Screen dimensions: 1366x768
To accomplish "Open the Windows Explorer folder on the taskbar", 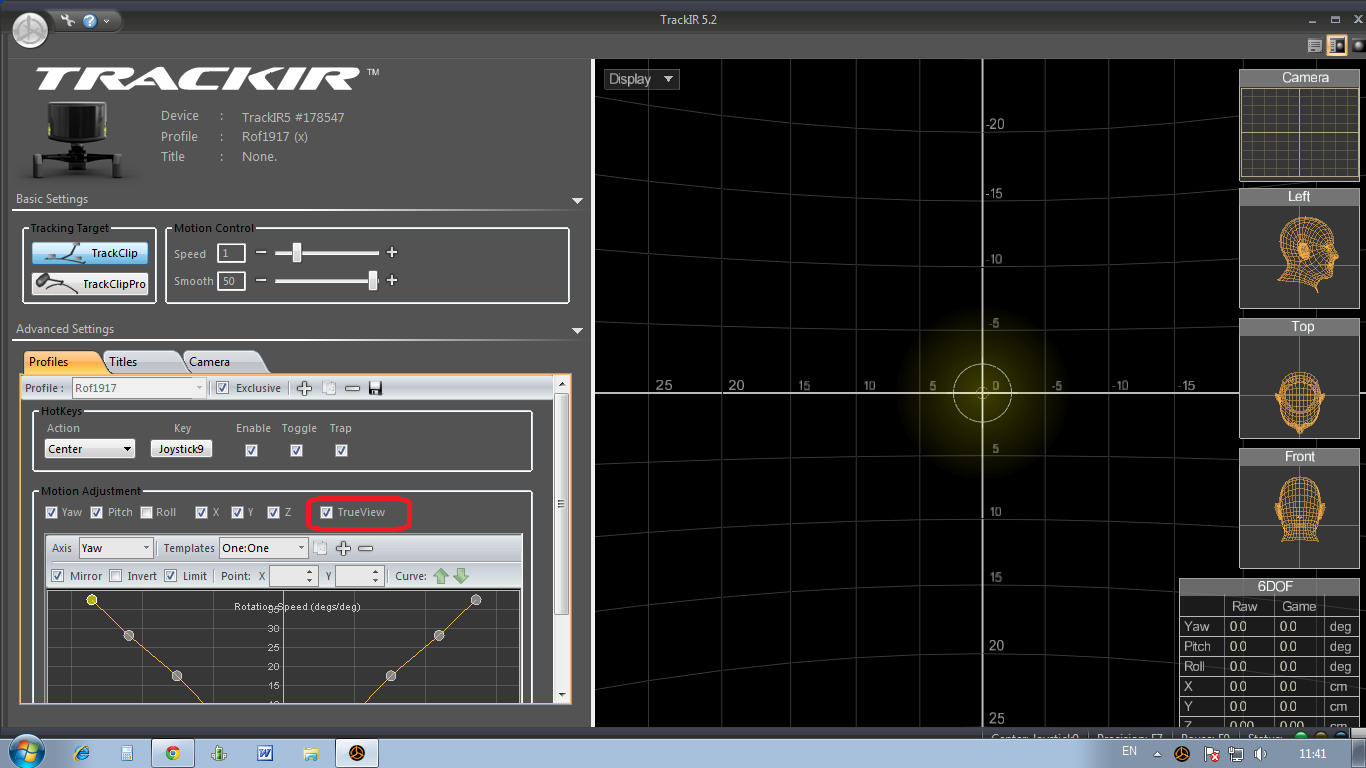I will (311, 753).
